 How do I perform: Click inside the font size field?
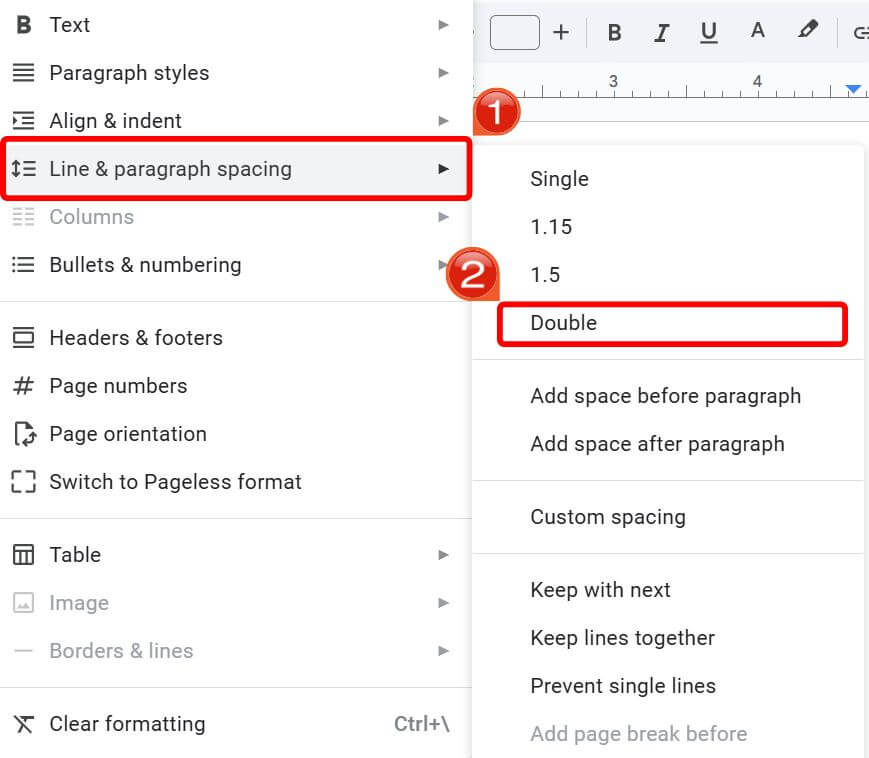click(514, 32)
